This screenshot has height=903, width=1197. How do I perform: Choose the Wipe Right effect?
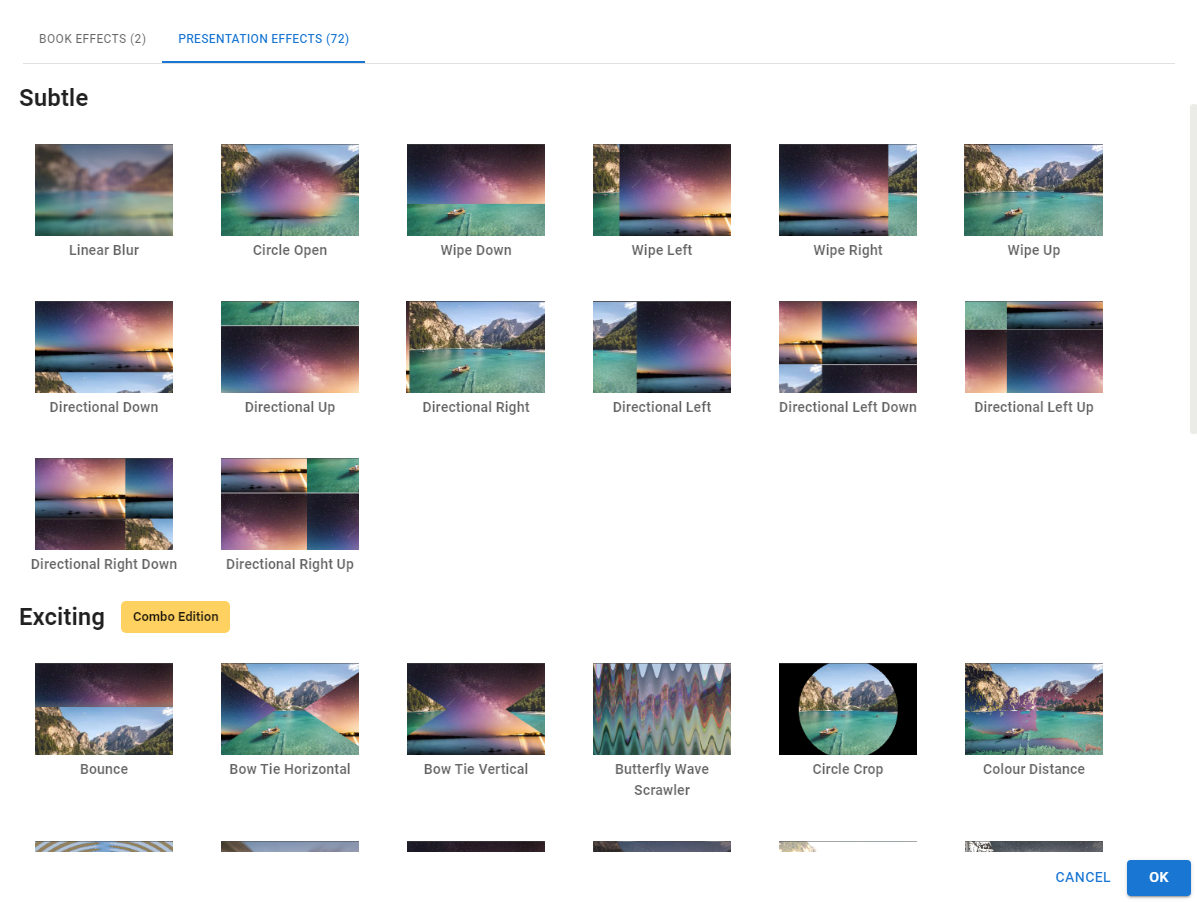848,190
